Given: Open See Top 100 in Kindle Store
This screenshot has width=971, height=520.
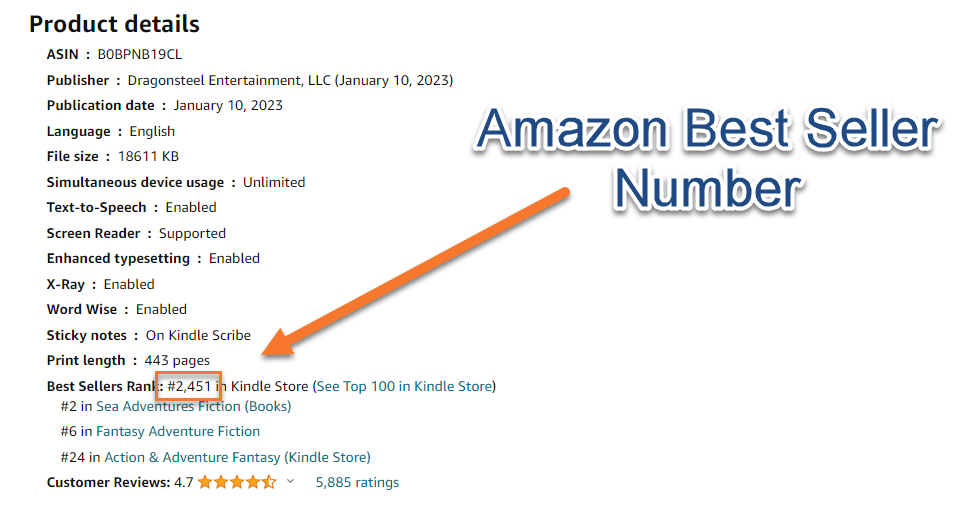Looking at the screenshot, I should [x=404, y=386].
